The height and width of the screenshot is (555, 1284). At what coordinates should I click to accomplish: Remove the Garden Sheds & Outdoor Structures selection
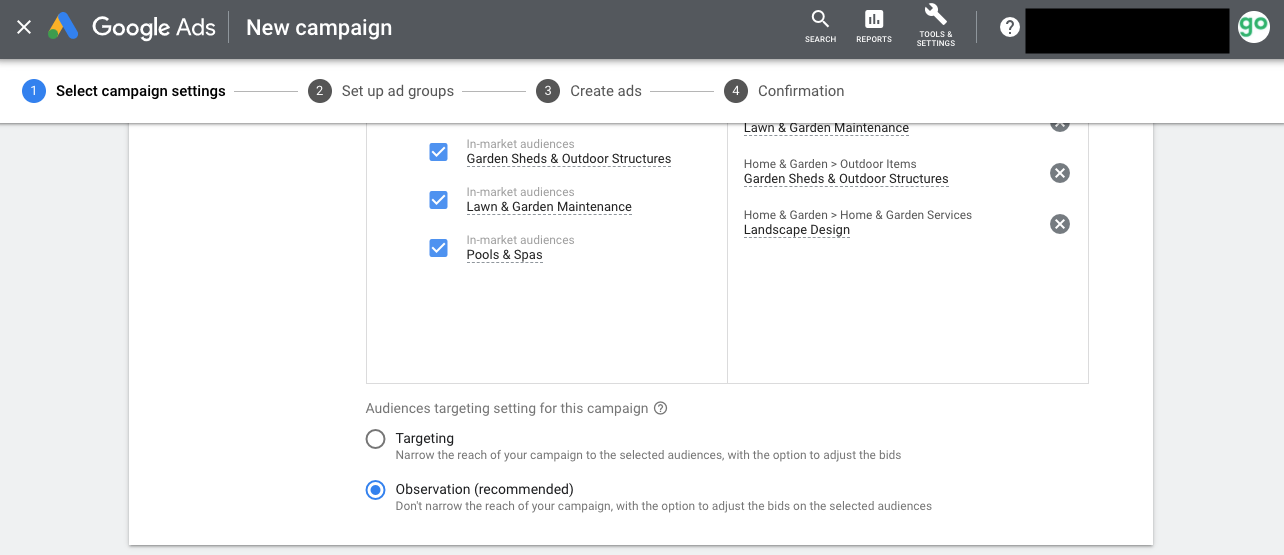coord(1060,173)
